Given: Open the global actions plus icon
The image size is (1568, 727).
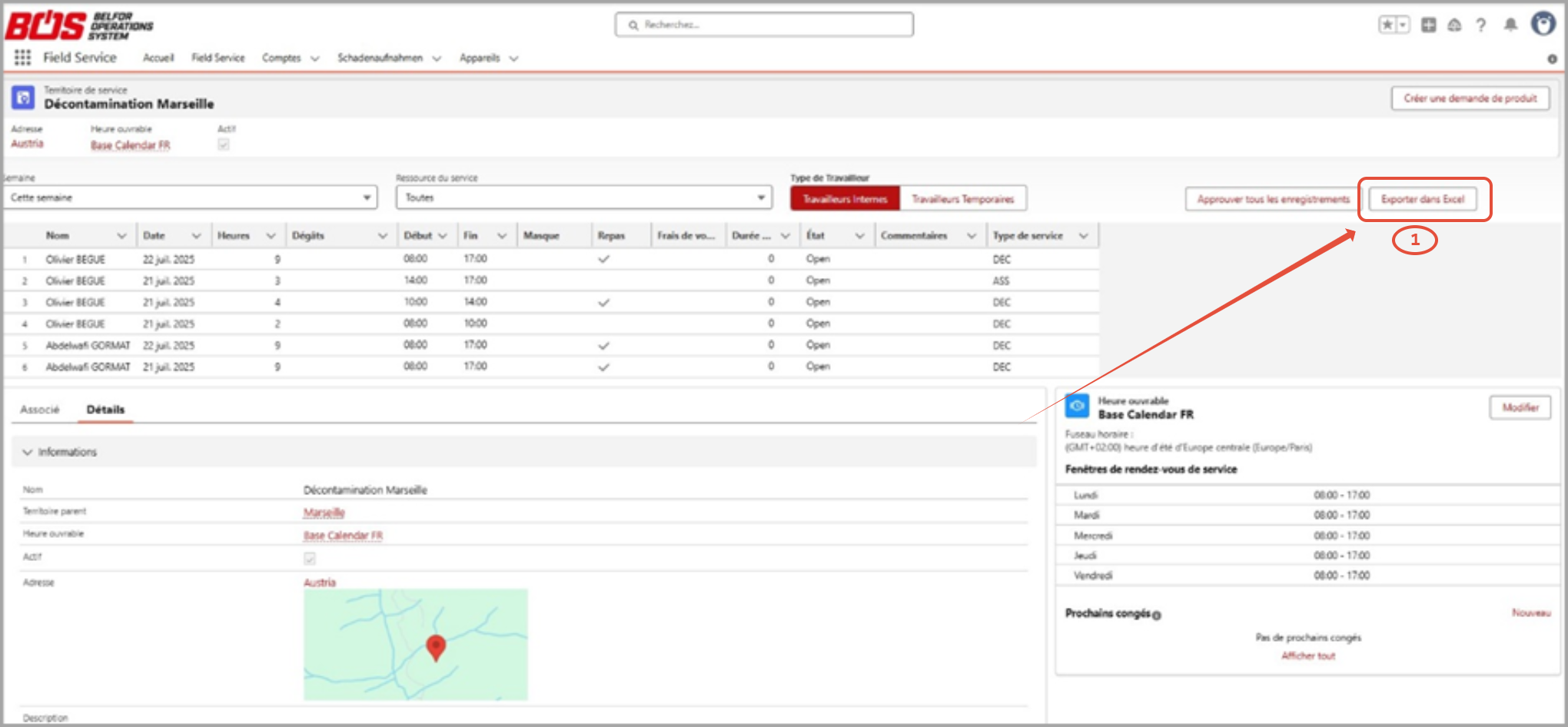Looking at the screenshot, I should [x=1429, y=25].
